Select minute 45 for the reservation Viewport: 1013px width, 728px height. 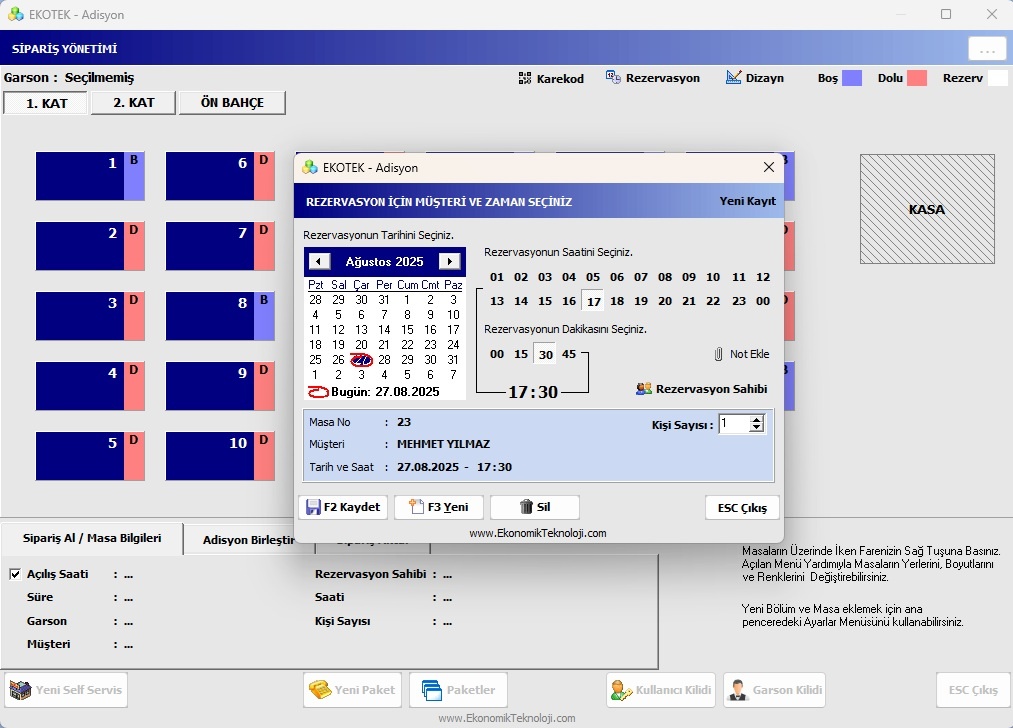569,354
